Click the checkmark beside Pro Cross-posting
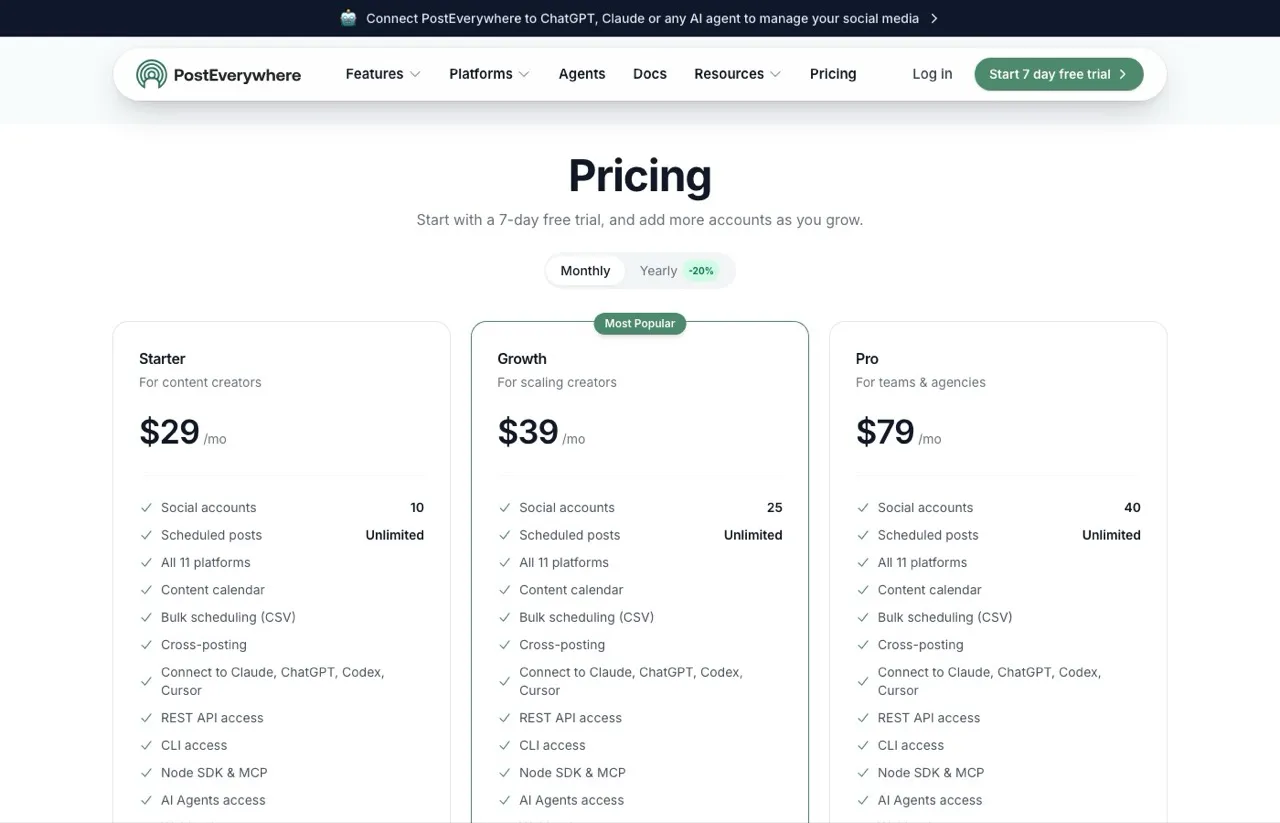This screenshot has width=1280, height=823. click(863, 645)
